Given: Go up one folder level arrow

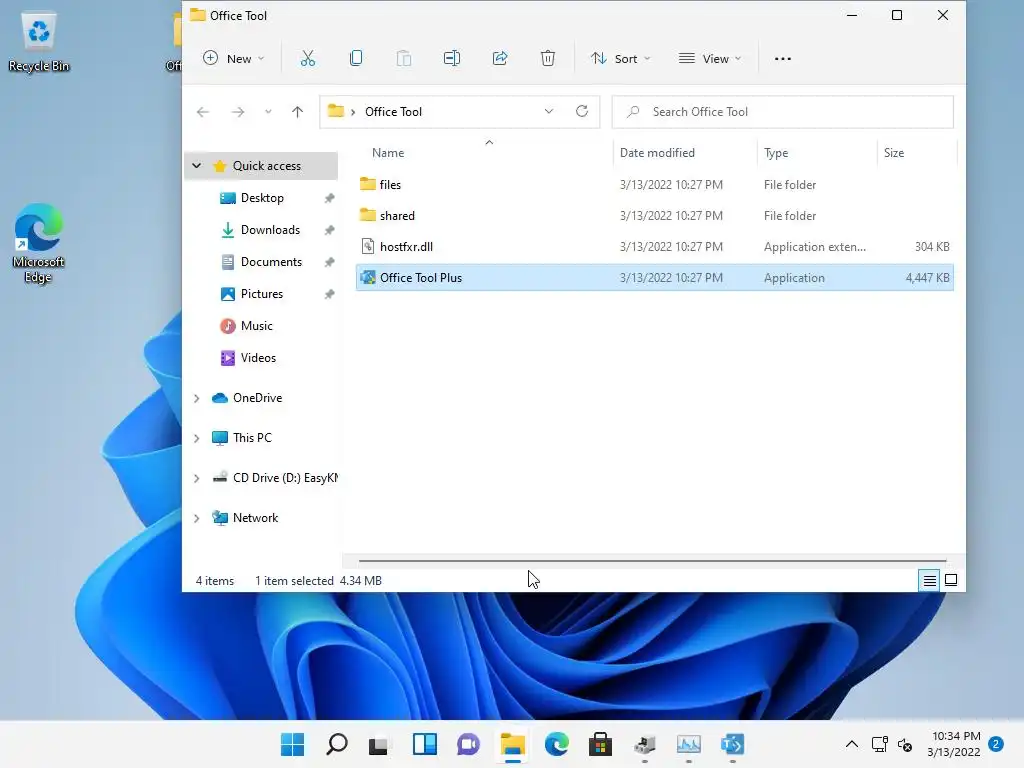Looking at the screenshot, I should pyautogui.click(x=297, y=112).
